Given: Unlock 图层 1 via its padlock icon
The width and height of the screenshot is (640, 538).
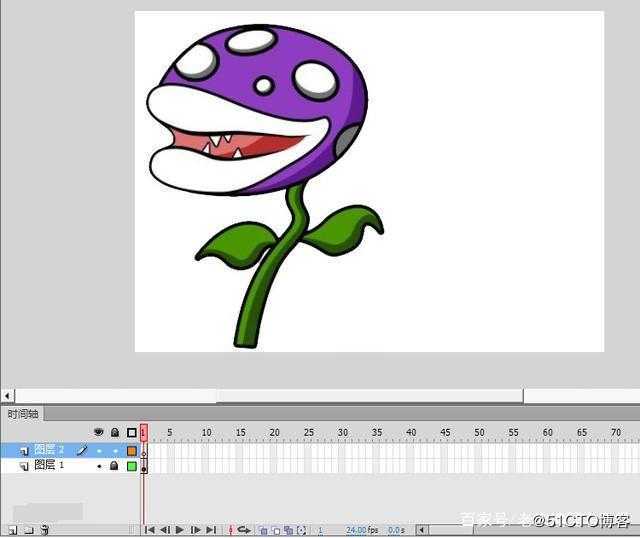Looking at the screenshot, I should click(114, 465).
